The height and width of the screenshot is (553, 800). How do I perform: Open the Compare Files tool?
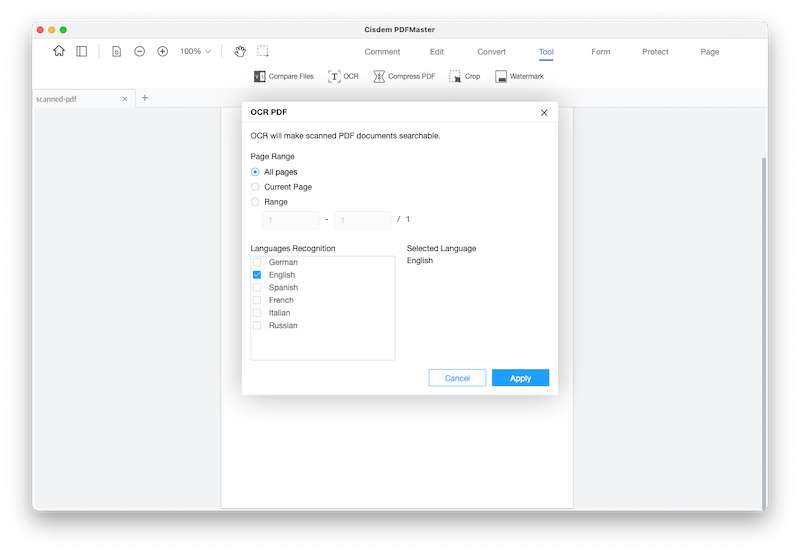tap(284, 77)
